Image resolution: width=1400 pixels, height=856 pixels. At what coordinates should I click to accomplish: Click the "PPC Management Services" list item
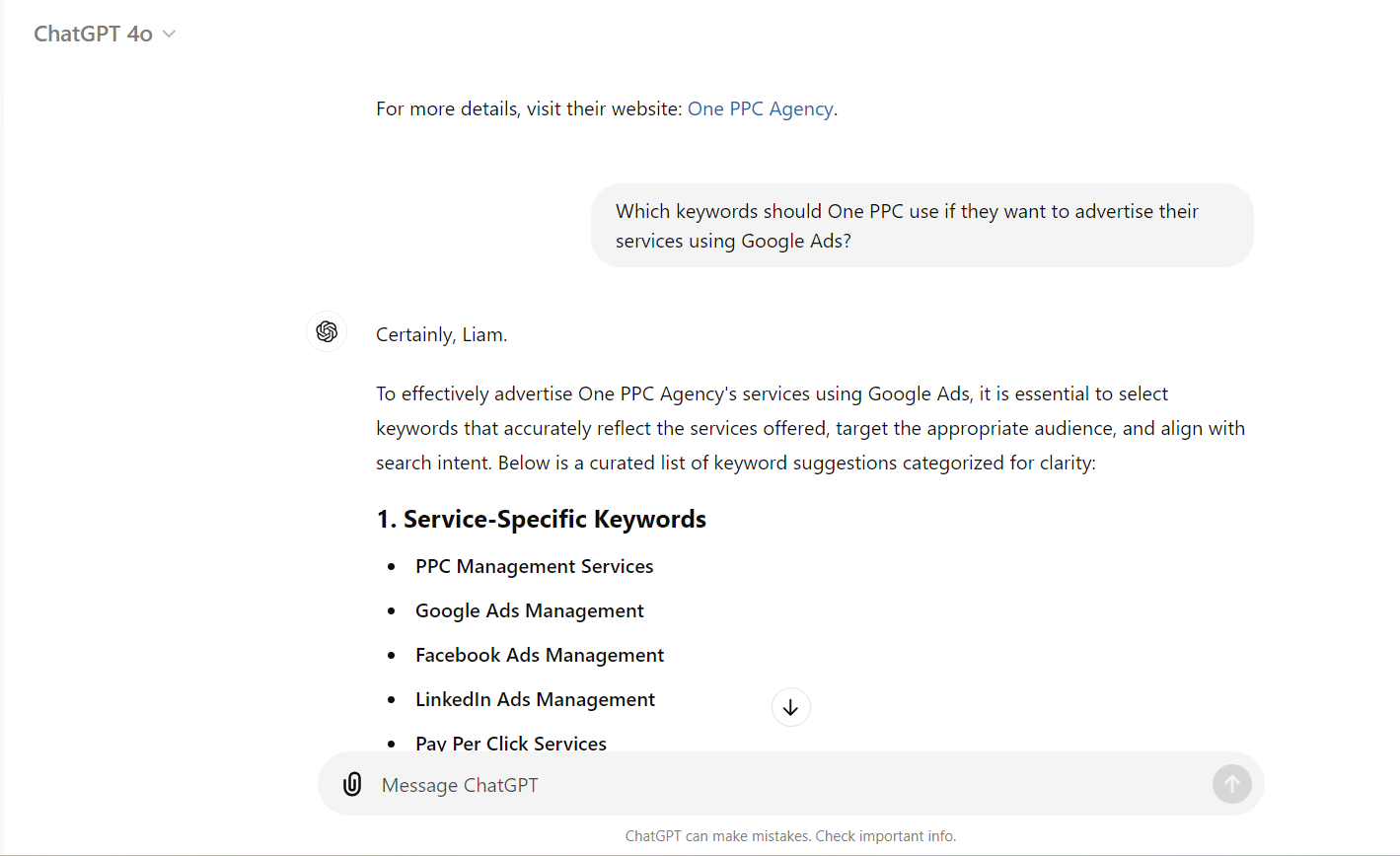(x=534, y=566)
